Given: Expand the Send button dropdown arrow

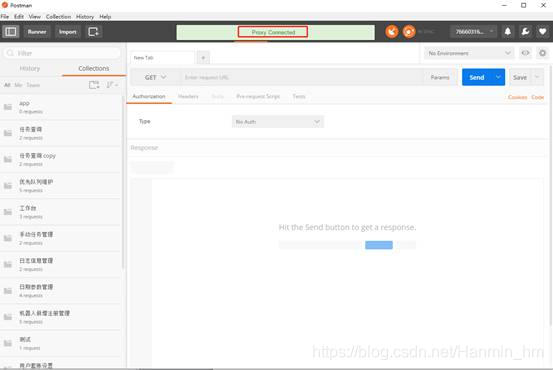Looking at the screenshot, I should 498,77.
